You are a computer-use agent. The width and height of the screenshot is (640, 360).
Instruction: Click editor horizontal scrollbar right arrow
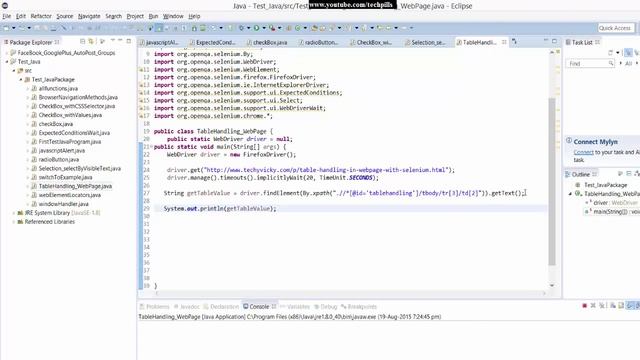[x=544, y=293]
